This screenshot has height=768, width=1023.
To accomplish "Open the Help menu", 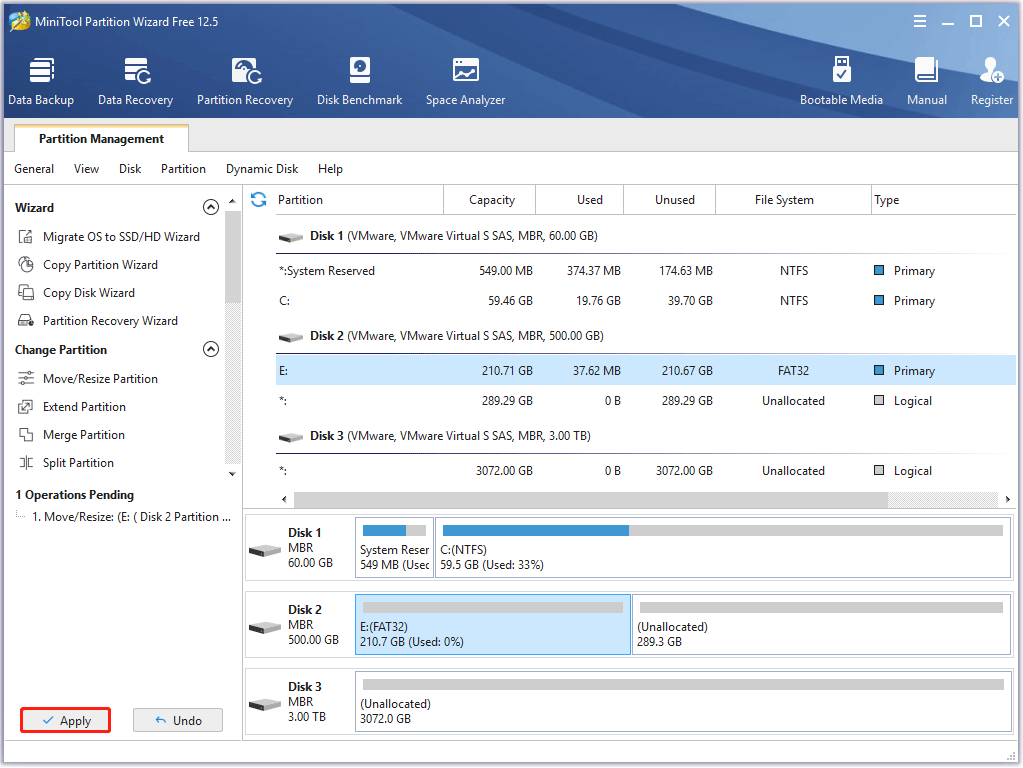I will (x=330, y=169).
